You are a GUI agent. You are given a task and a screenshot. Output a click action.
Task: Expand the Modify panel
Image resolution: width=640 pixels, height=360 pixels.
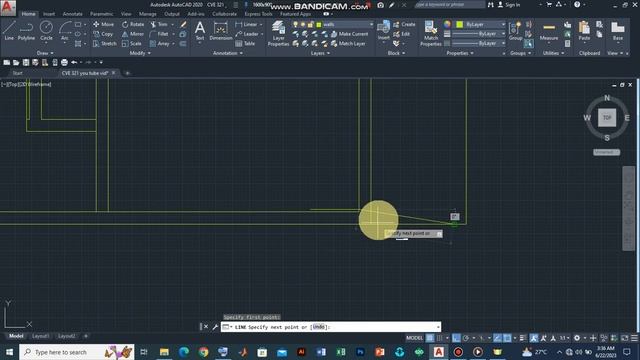140,53
